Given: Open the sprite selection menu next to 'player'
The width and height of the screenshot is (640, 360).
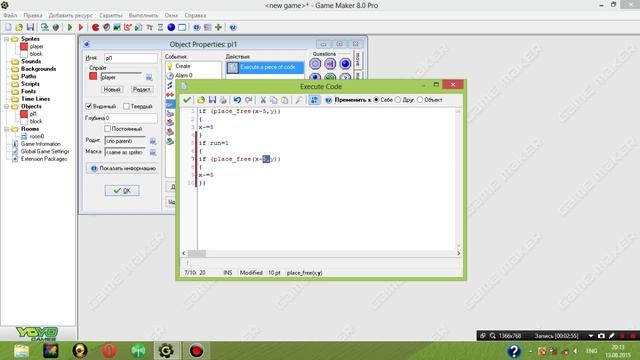Looking at the screenshot, I should point(149,77).
